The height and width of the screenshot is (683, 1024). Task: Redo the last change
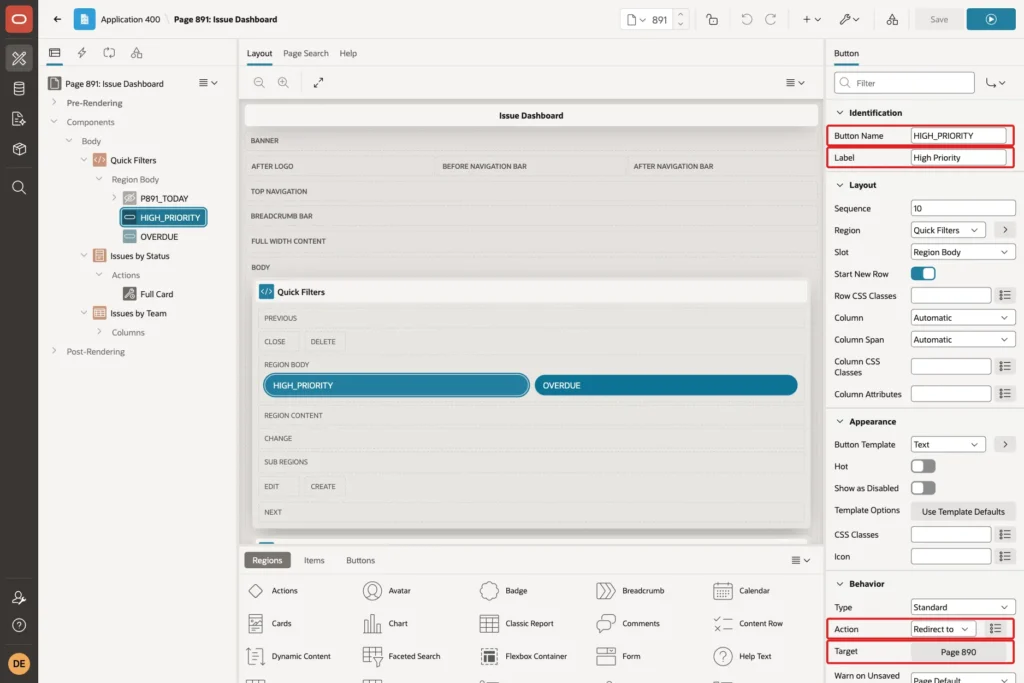click(x=771, y=20)
